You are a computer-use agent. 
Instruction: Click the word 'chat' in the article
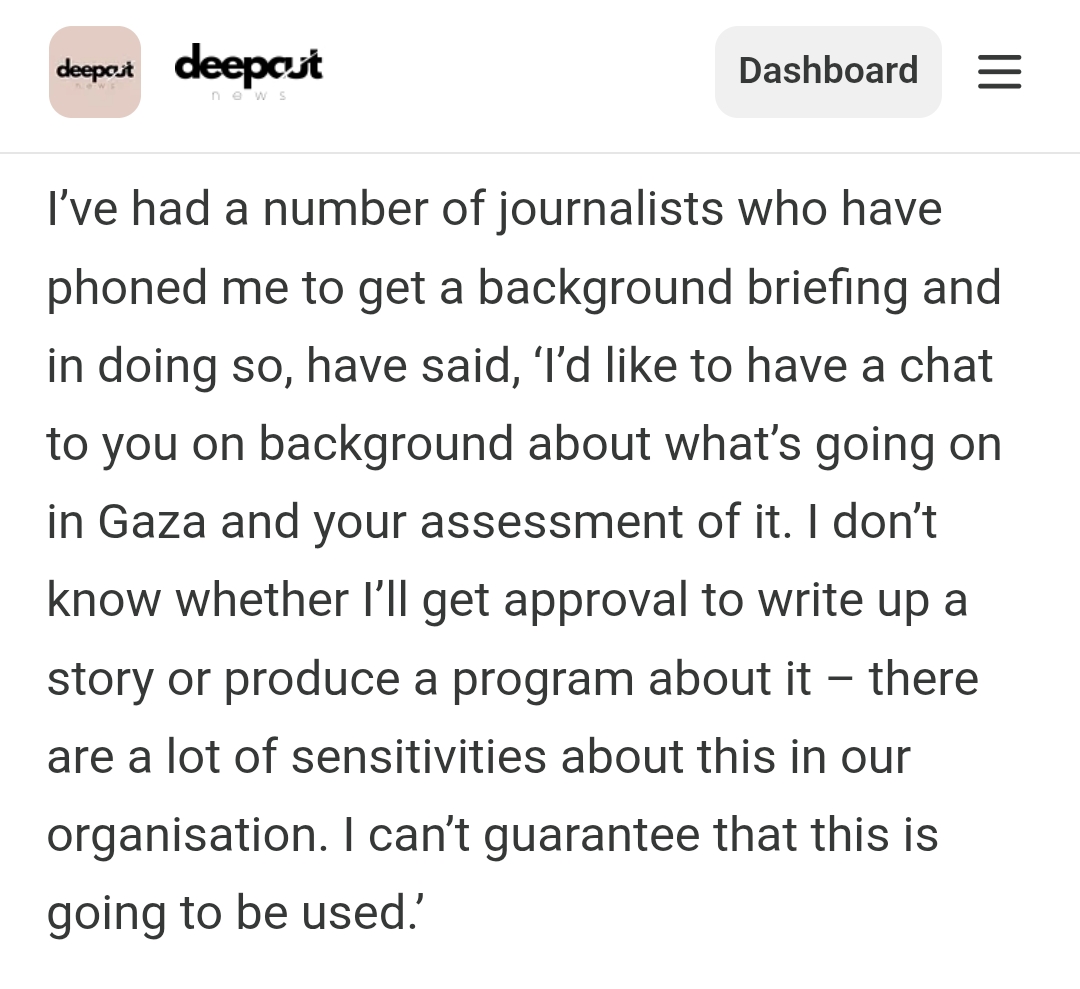pos(946,366)
